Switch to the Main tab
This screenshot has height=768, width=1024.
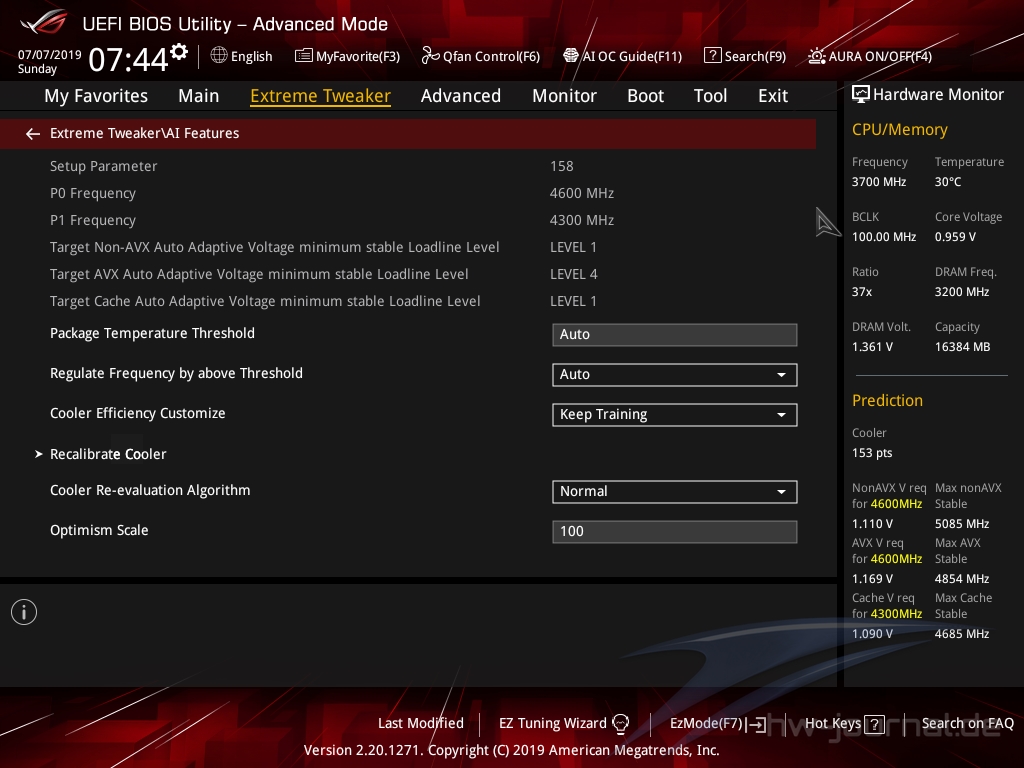(x=199, y=96)
